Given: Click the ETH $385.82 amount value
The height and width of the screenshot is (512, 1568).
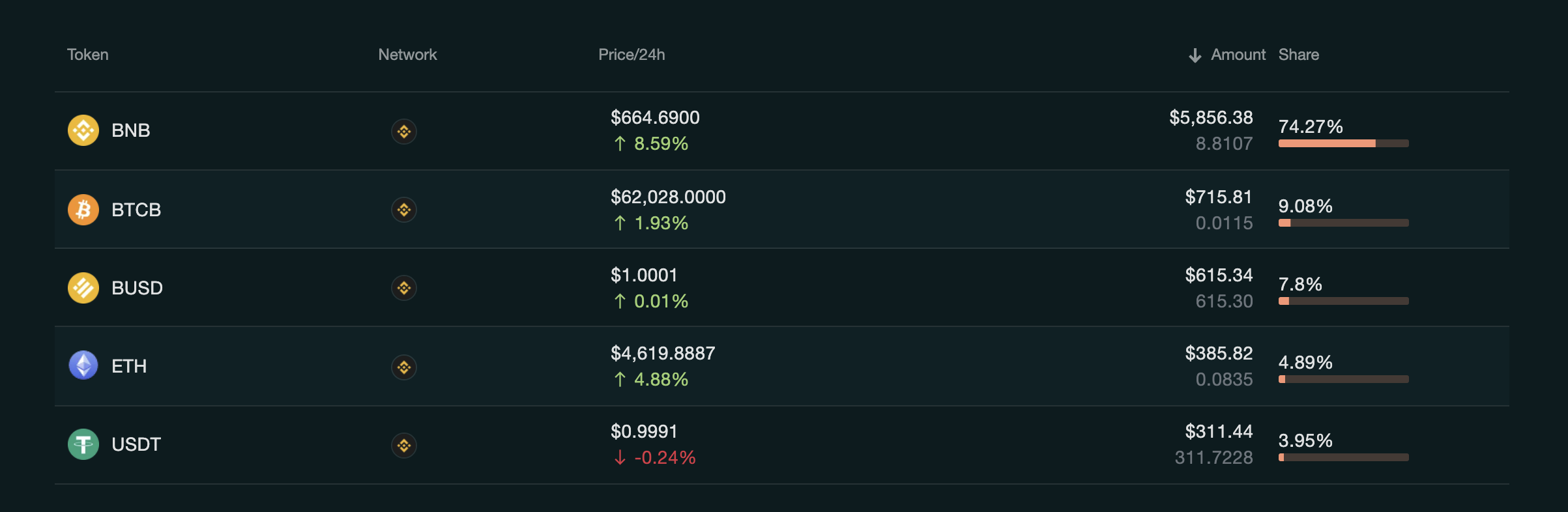Looking at the screenshot, I should 1219,353.
